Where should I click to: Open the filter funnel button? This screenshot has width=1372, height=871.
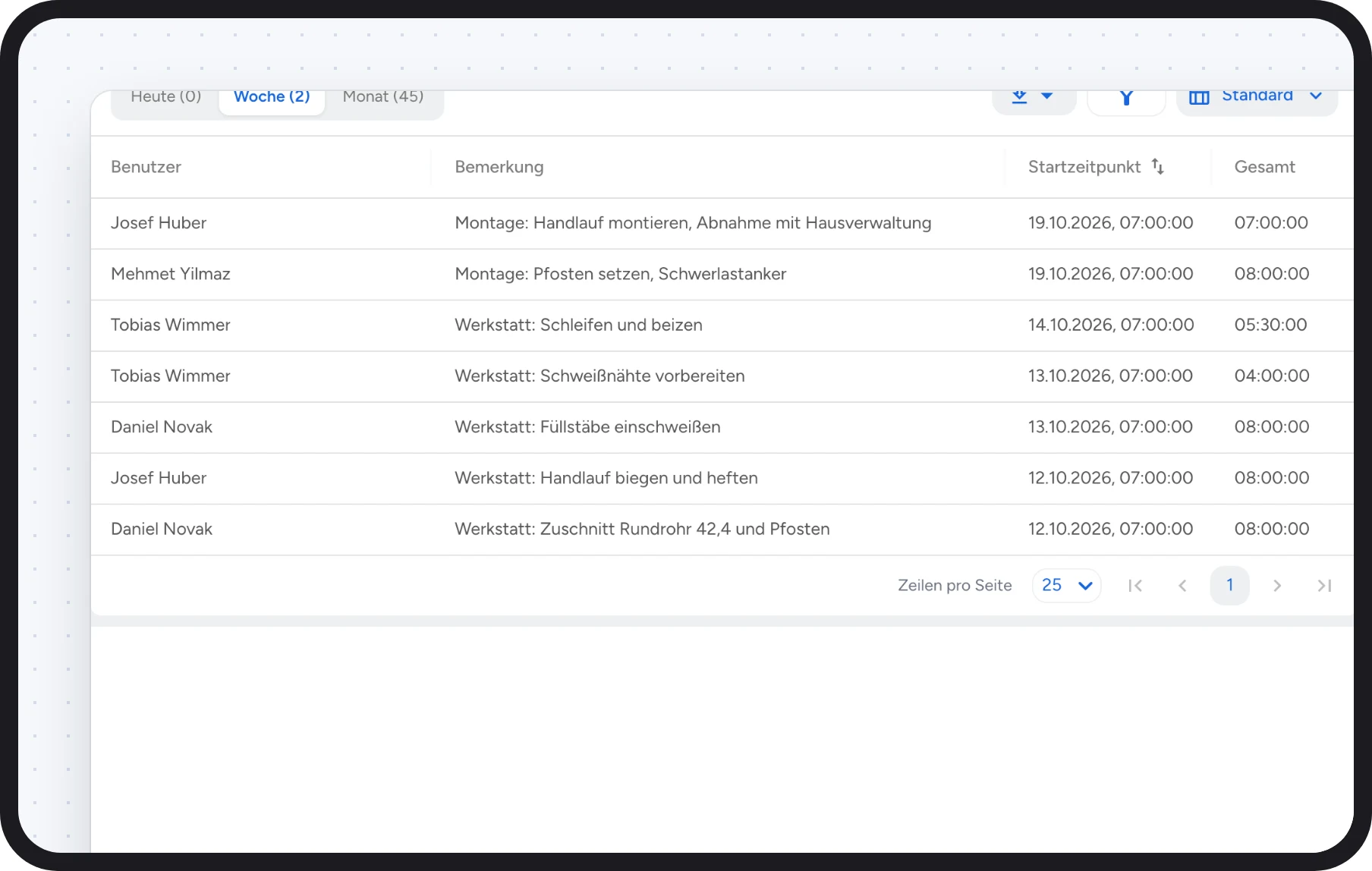click(1126, 98)
